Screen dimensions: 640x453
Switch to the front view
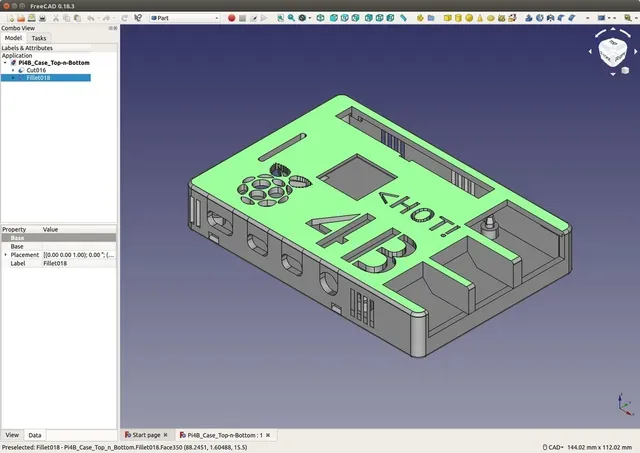coord(334,18)
